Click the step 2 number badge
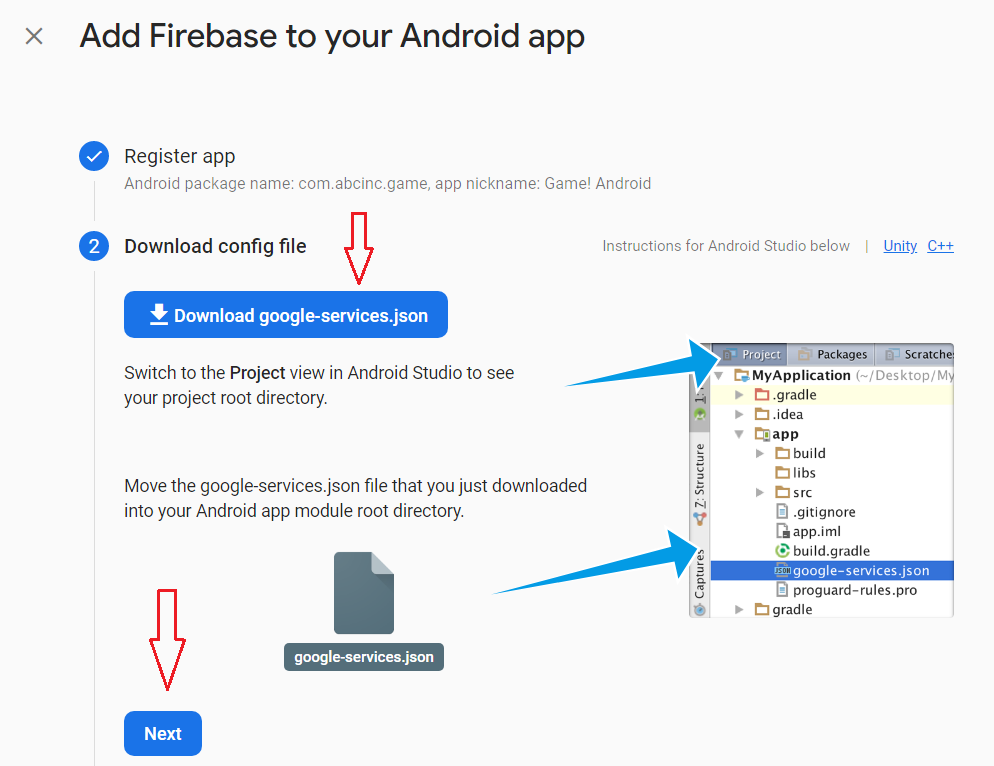This screenshot has height=766, width=994. [x=94, y=246]
